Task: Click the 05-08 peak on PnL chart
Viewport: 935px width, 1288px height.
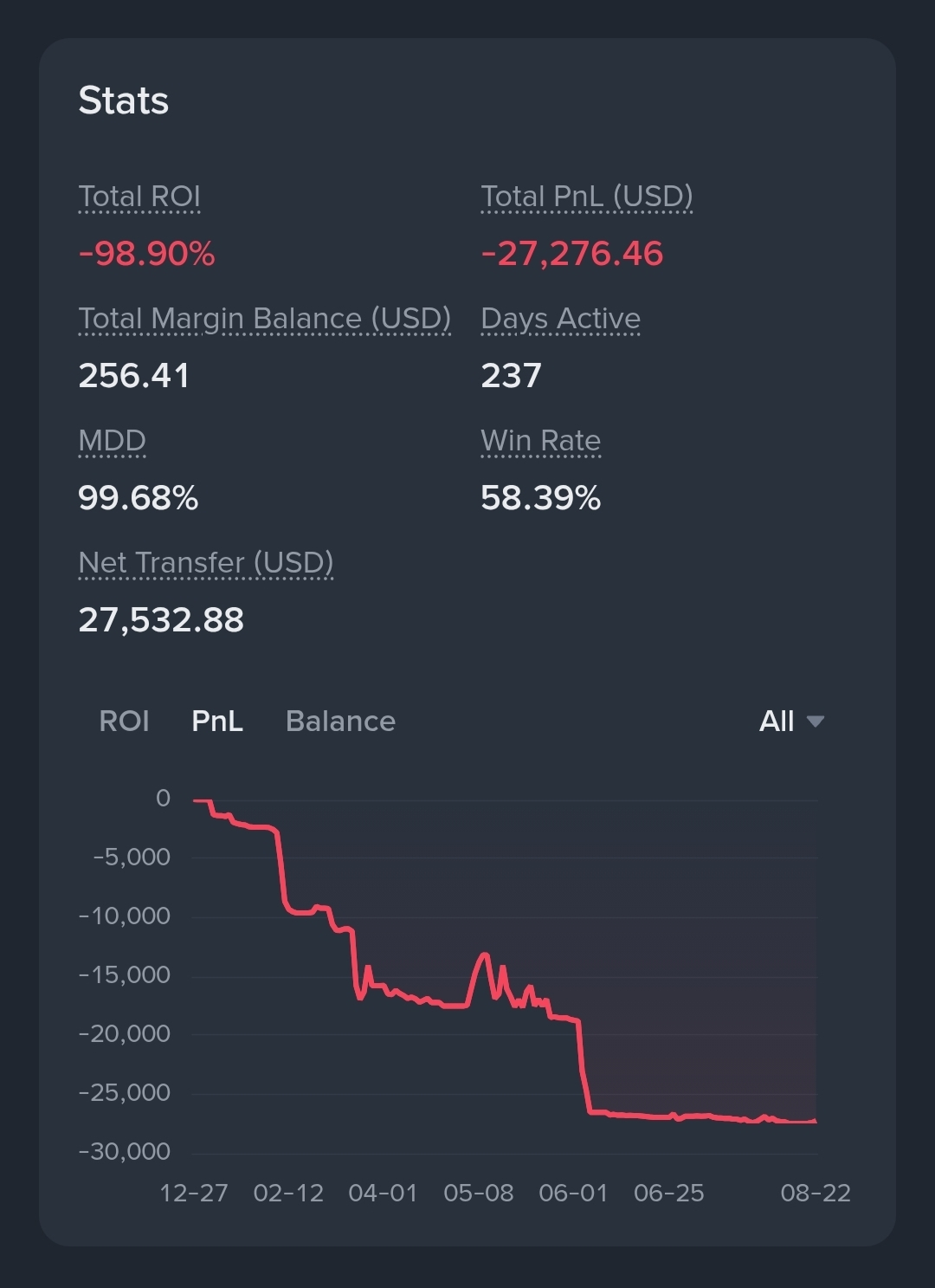Action: (484, 955)
